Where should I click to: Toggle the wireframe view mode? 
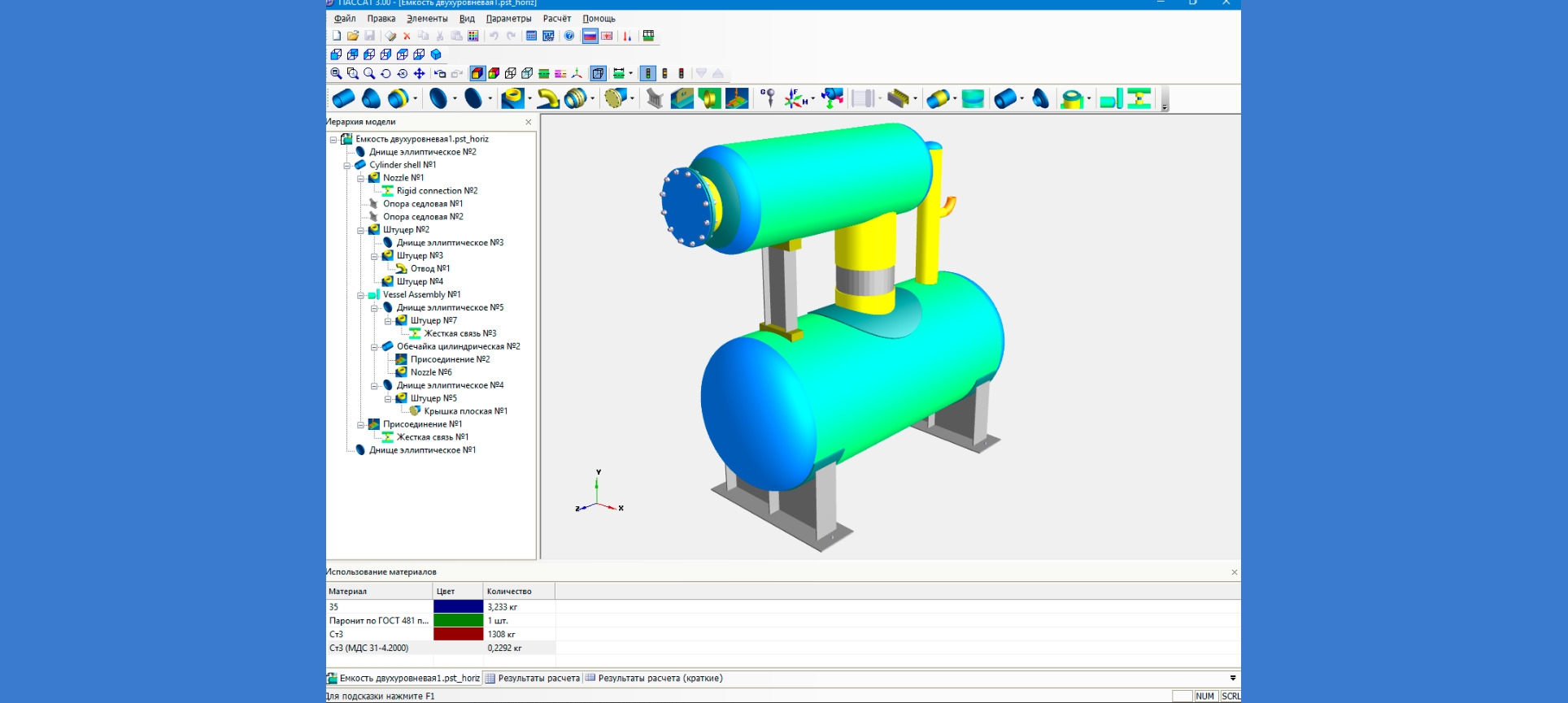coord(511,74)
